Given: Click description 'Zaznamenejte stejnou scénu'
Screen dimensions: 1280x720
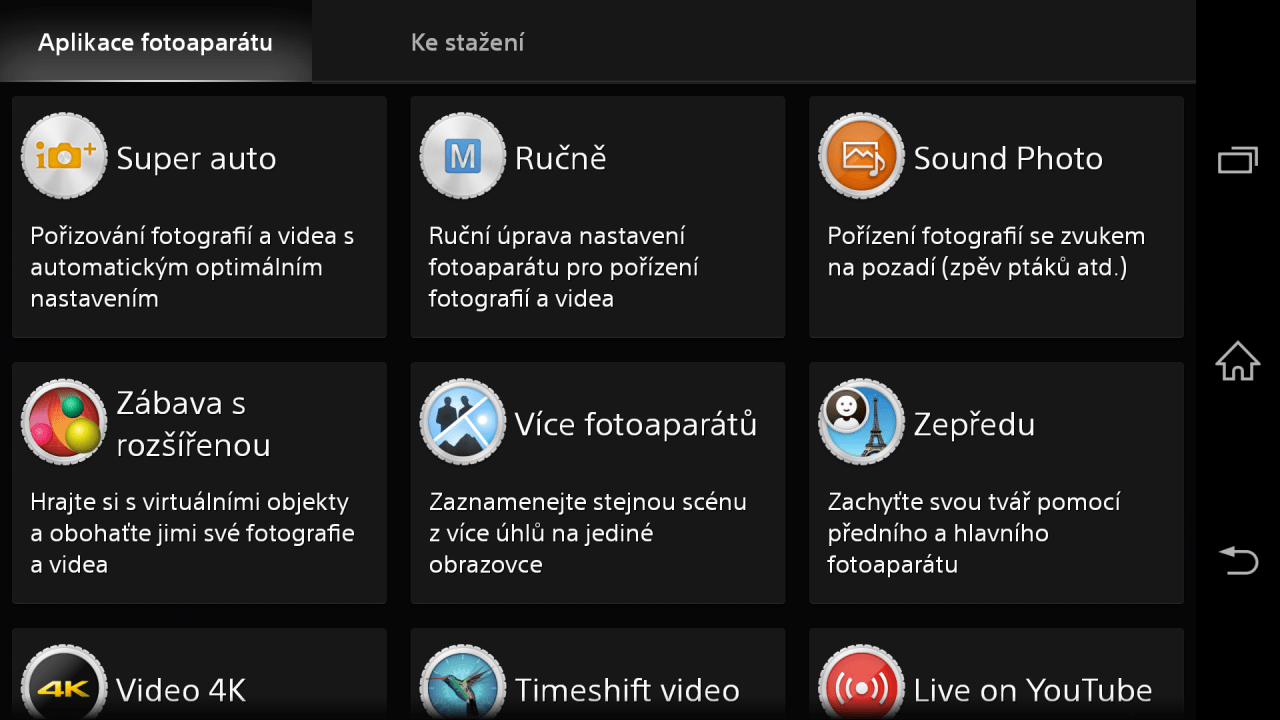Looking at the screenshot, I should coord(588,502).
